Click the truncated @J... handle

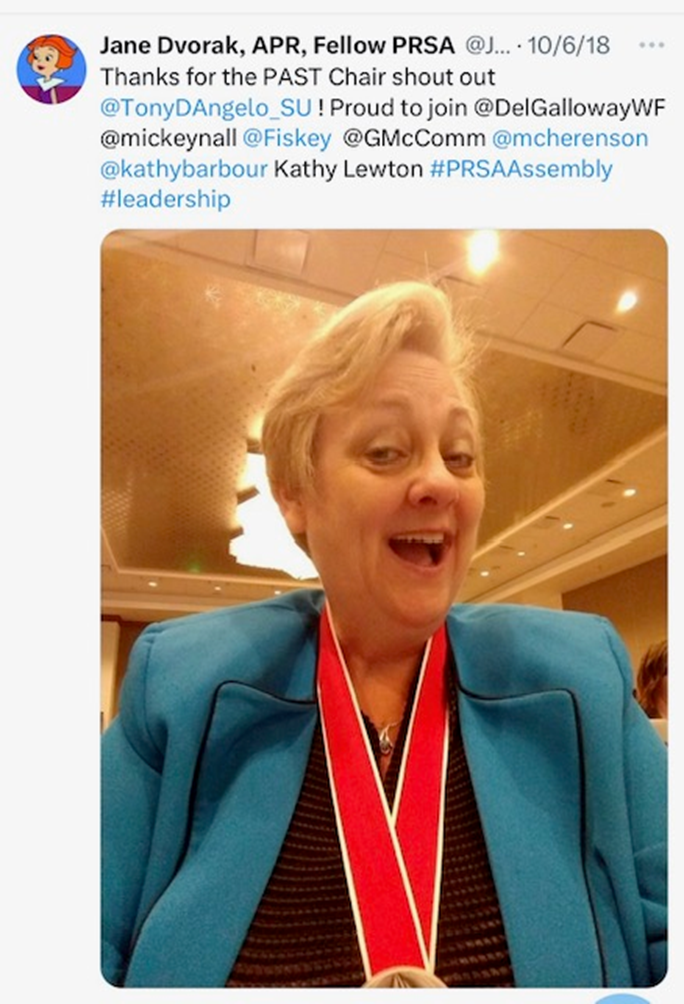click(487, 45)
